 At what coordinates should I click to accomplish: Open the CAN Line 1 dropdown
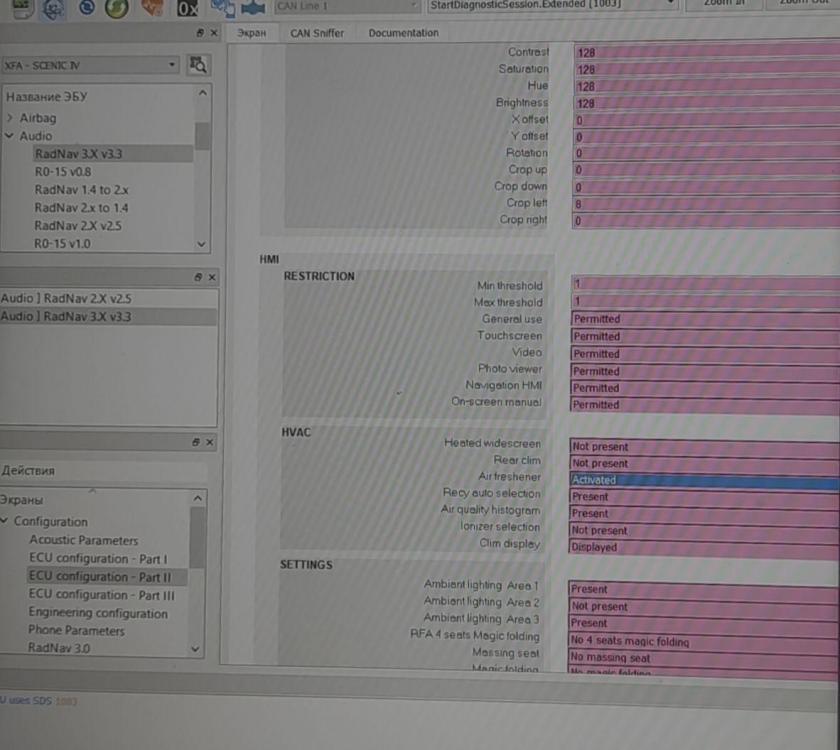click(347, 6)
